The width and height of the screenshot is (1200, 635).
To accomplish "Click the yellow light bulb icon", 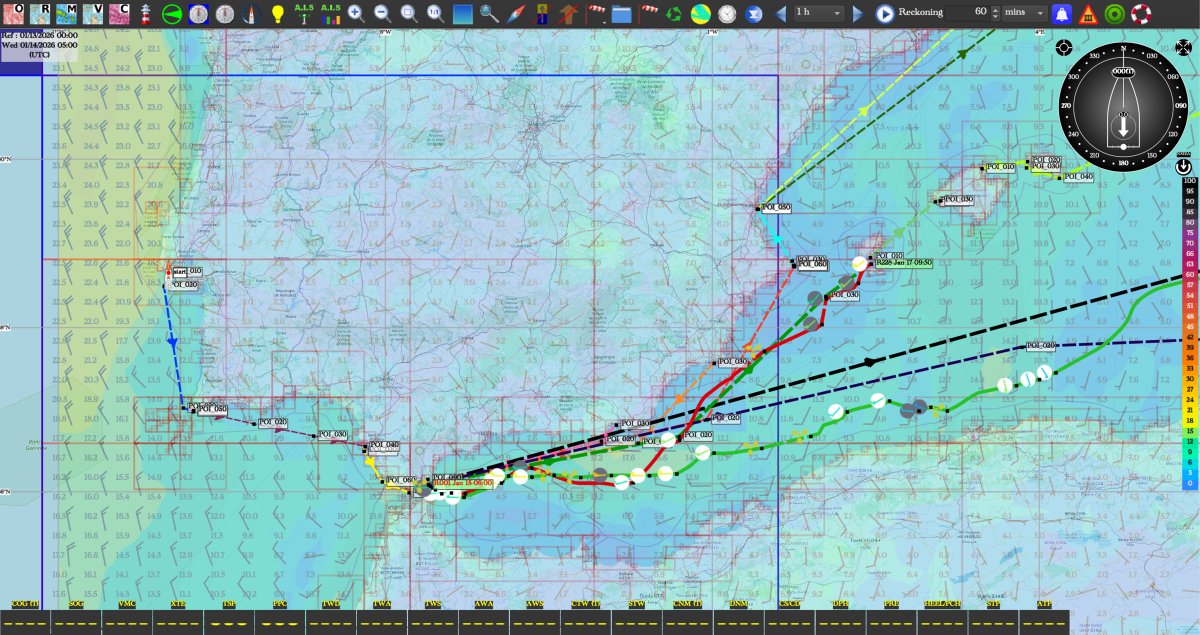I will pos(278,14).
